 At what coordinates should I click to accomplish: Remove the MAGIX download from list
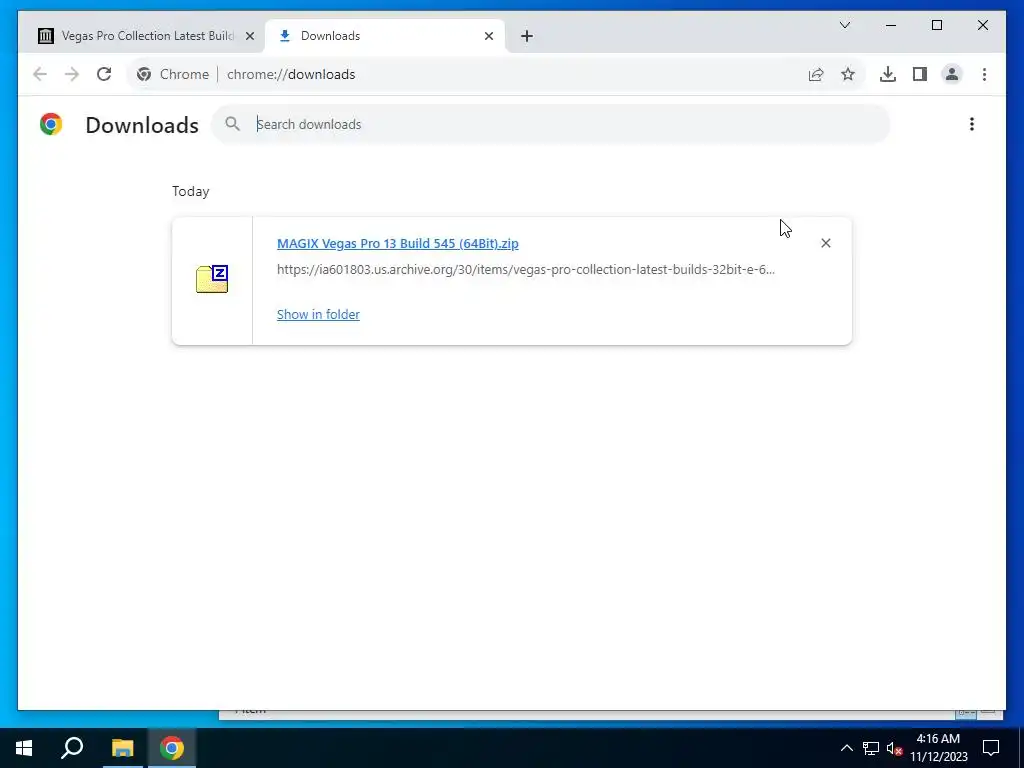(x=825, y=243)
